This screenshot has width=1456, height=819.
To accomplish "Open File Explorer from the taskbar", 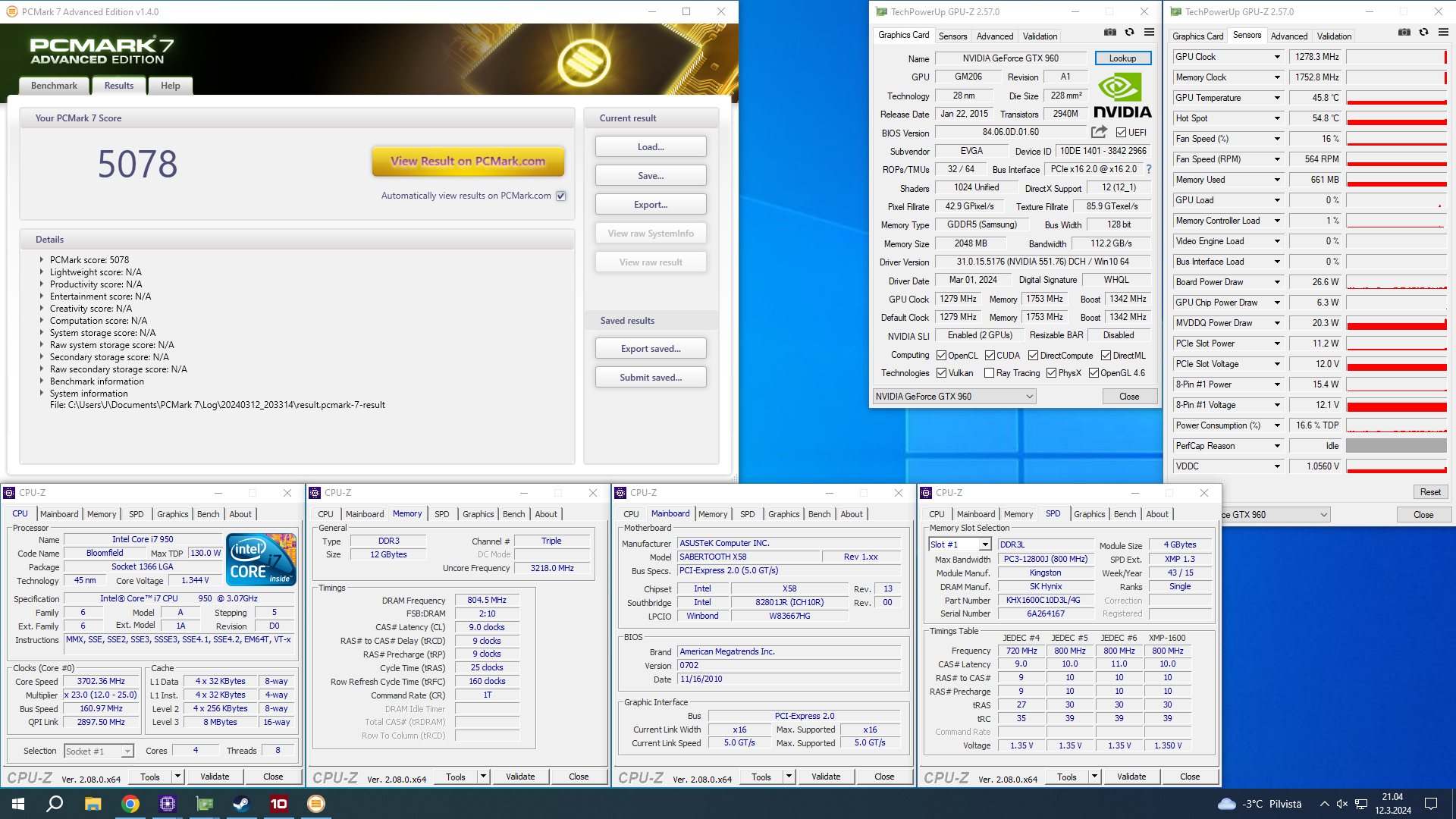I will click(x=93, y=804).
